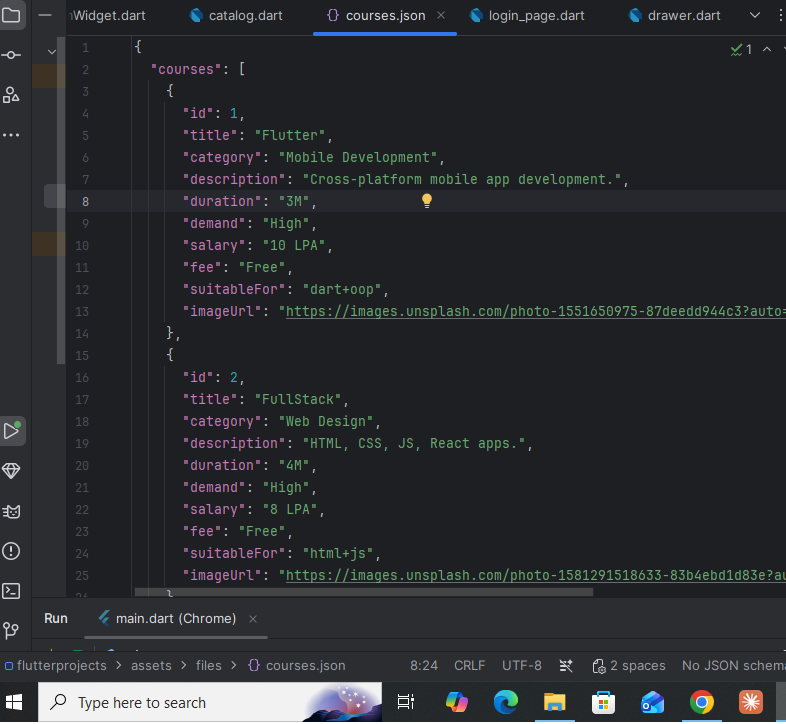Open the partially visible Widget.dart tab

(x=108, y=16)
